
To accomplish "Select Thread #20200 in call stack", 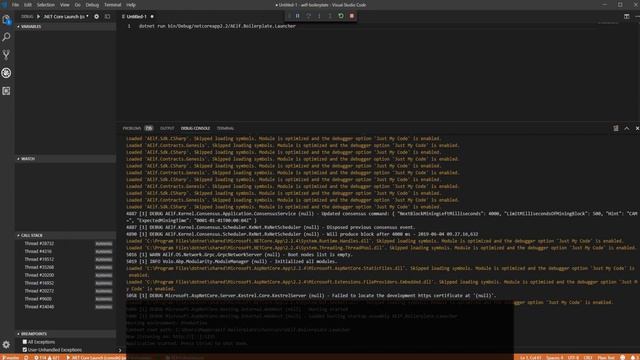I will click(x=39, y=275).
